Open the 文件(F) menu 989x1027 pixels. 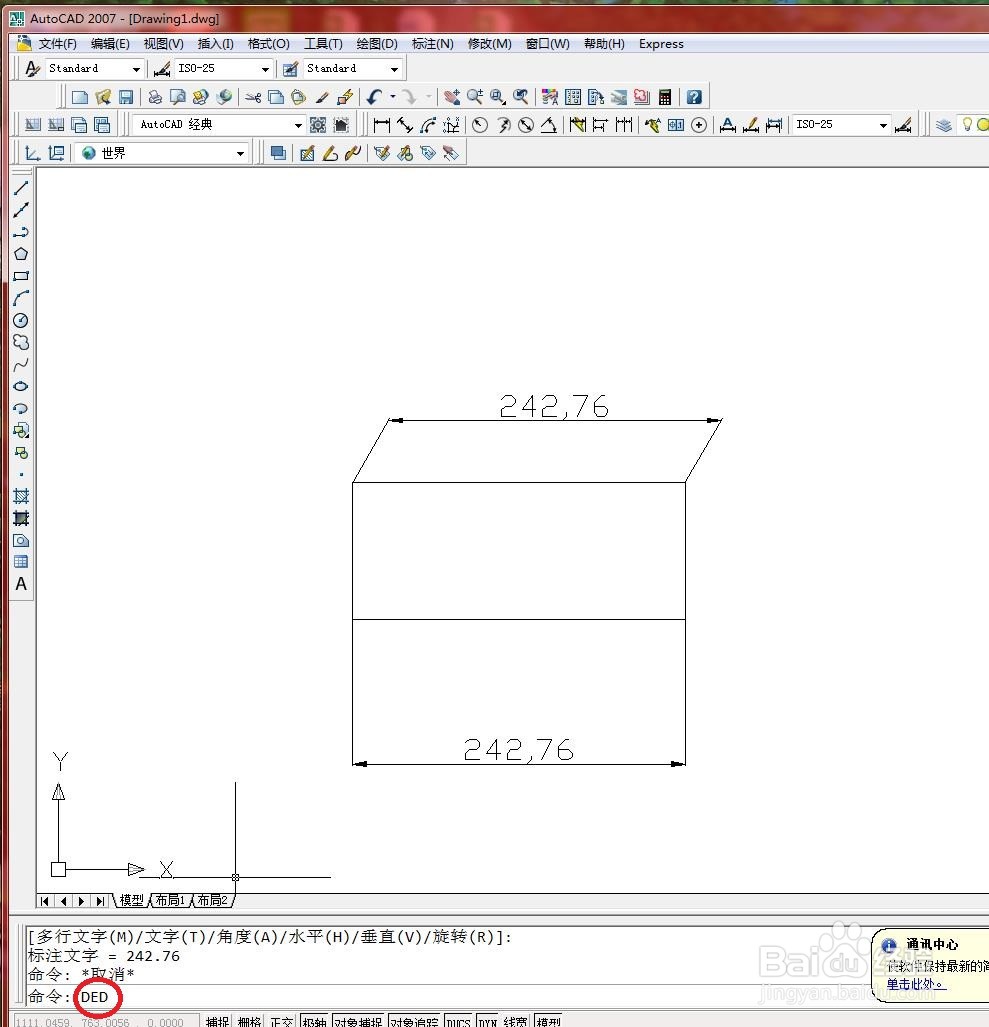58,44
